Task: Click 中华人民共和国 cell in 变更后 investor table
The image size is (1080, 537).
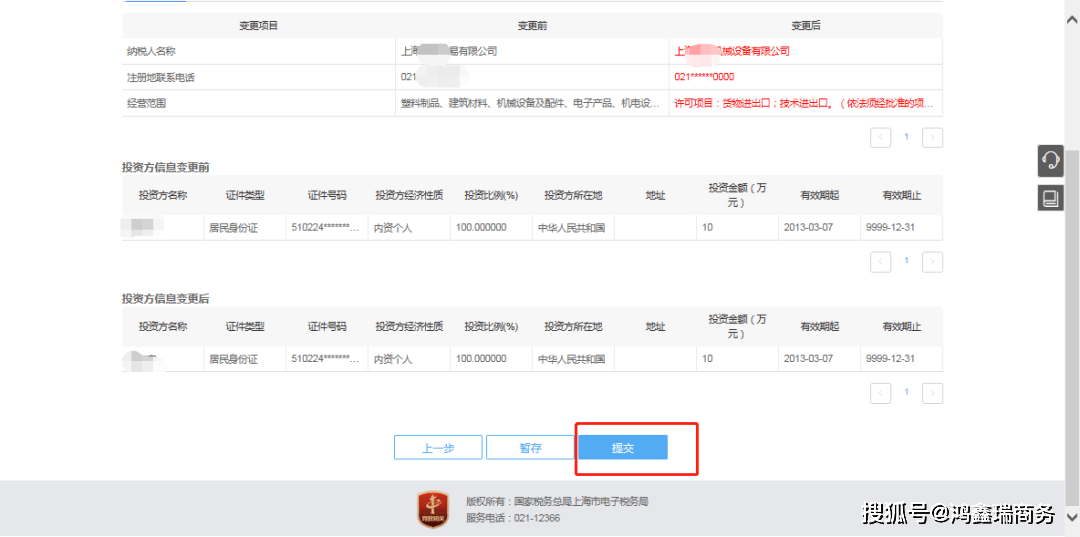Action: click(x=572, y=359)
